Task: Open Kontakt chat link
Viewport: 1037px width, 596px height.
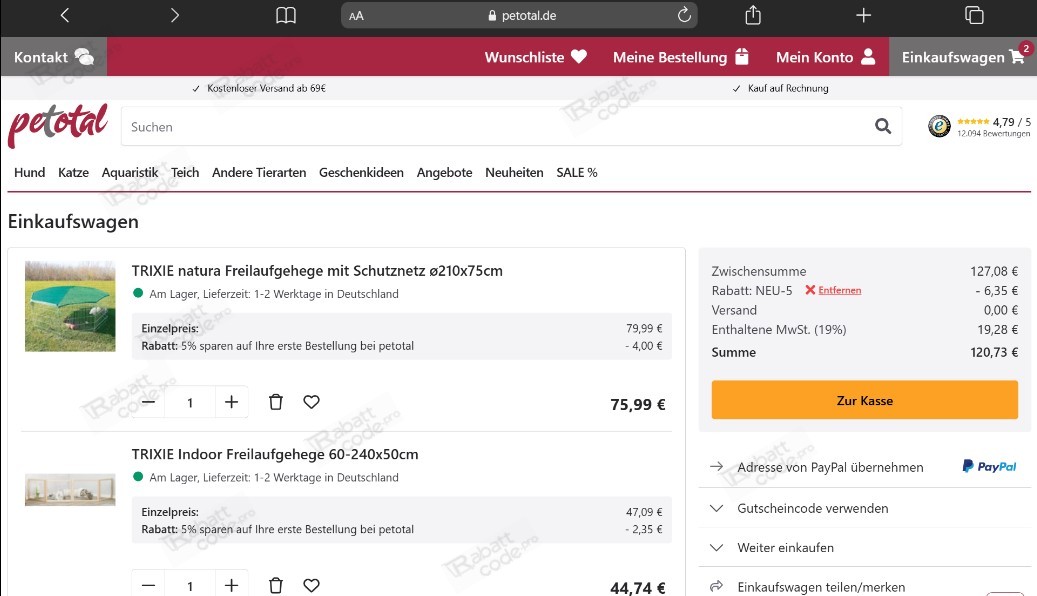Action: coord(54,57)
